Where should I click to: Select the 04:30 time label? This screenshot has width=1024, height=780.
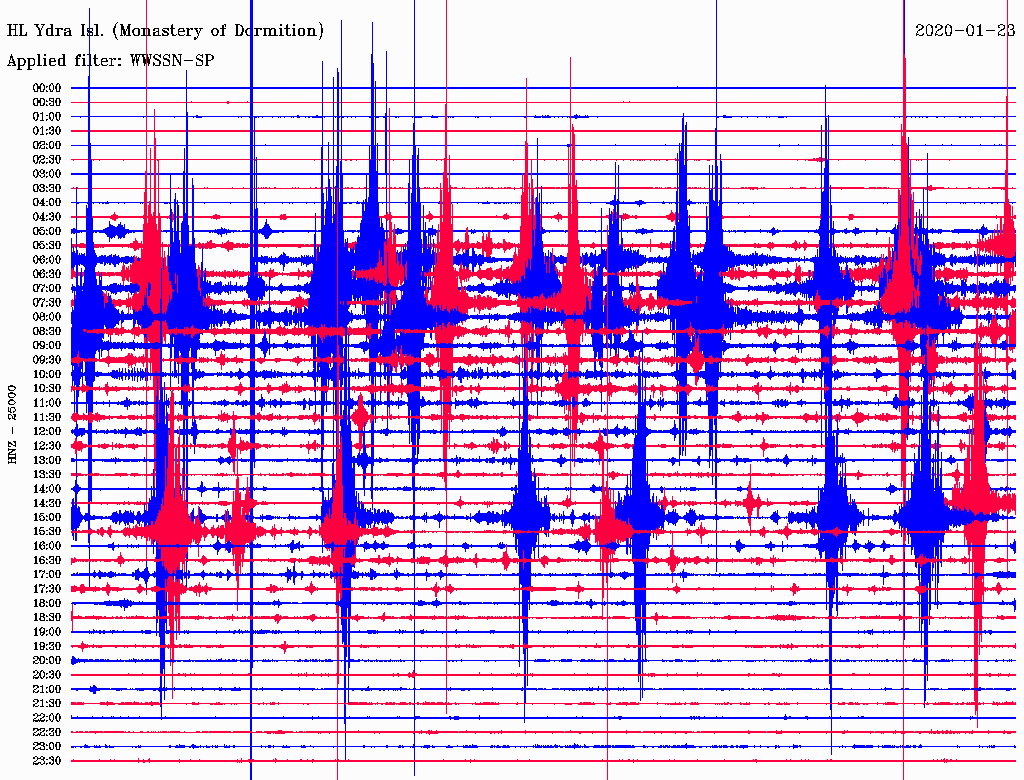pos(47,217)
